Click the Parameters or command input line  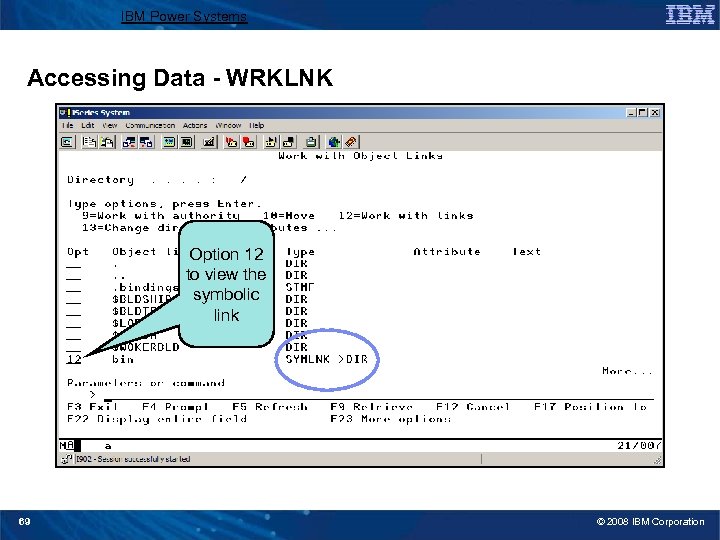pos(379,395)
